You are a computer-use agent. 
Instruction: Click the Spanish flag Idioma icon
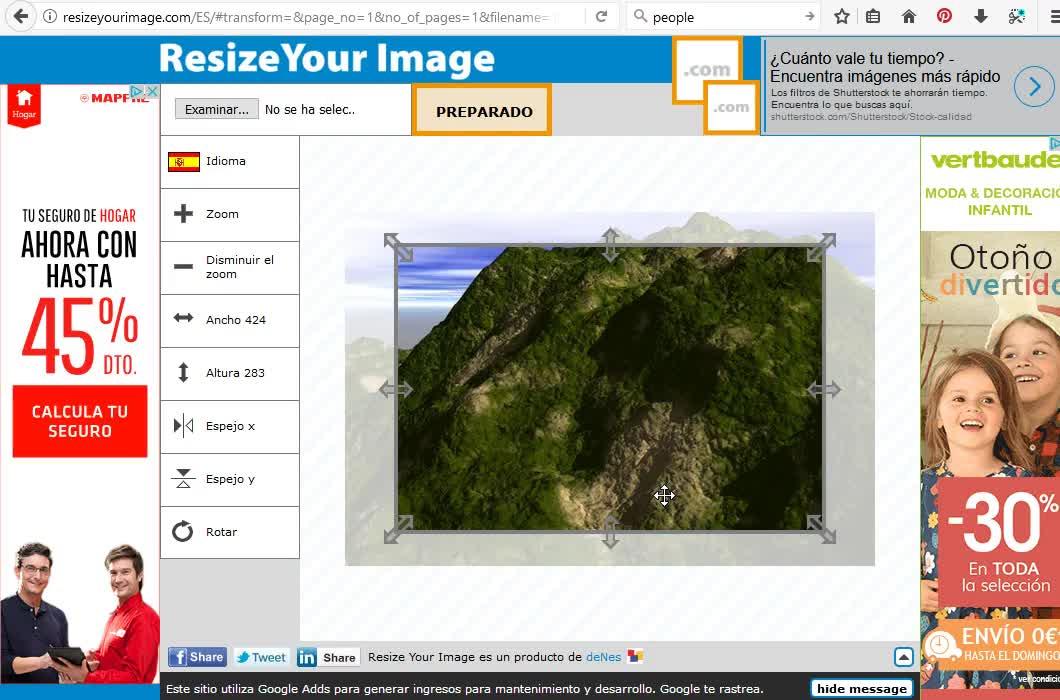click(184, 162)
